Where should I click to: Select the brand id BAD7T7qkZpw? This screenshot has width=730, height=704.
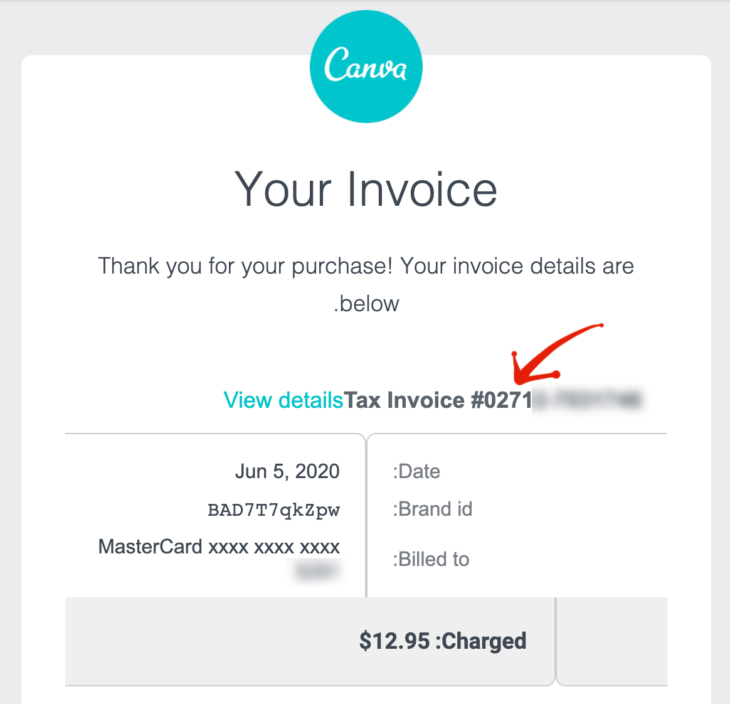(x=273, y=510)
